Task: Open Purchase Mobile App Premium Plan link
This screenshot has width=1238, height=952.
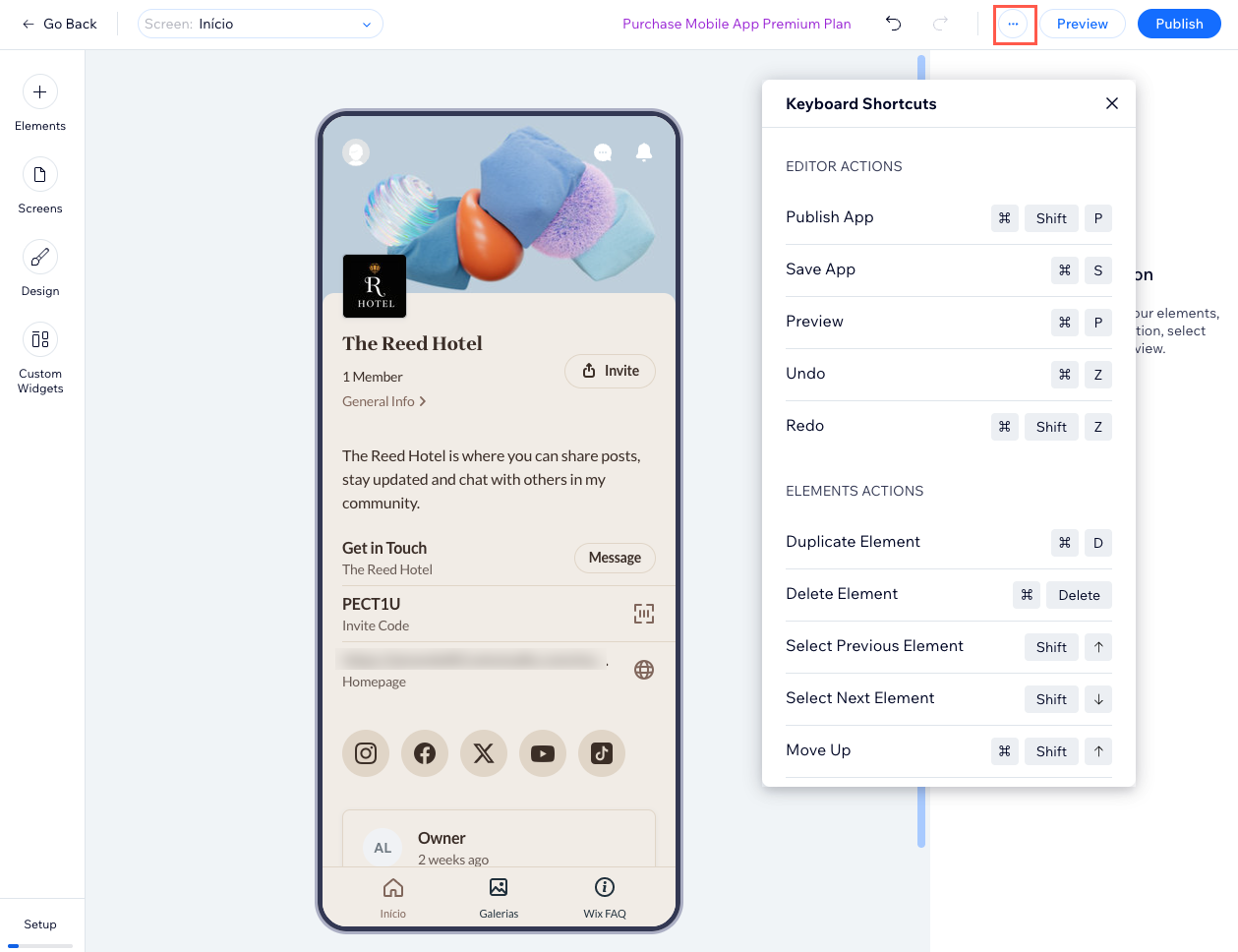Action: [737, 24]
